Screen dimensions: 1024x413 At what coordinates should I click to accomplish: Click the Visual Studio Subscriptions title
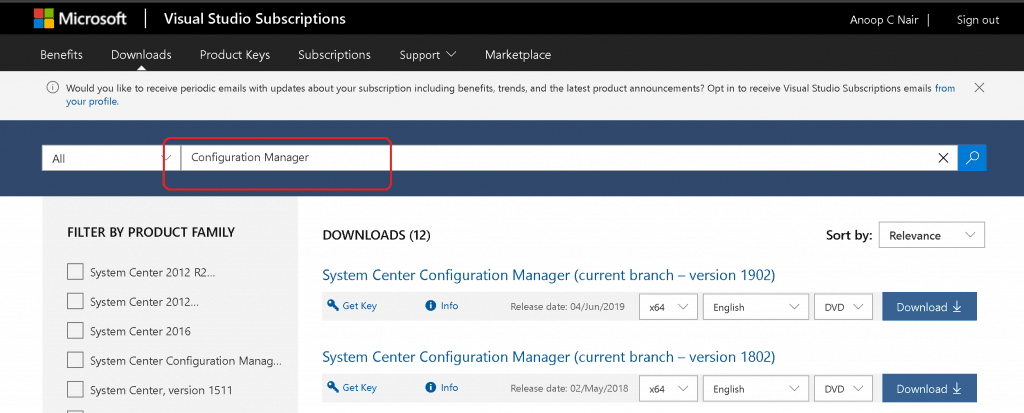(255, 19)
